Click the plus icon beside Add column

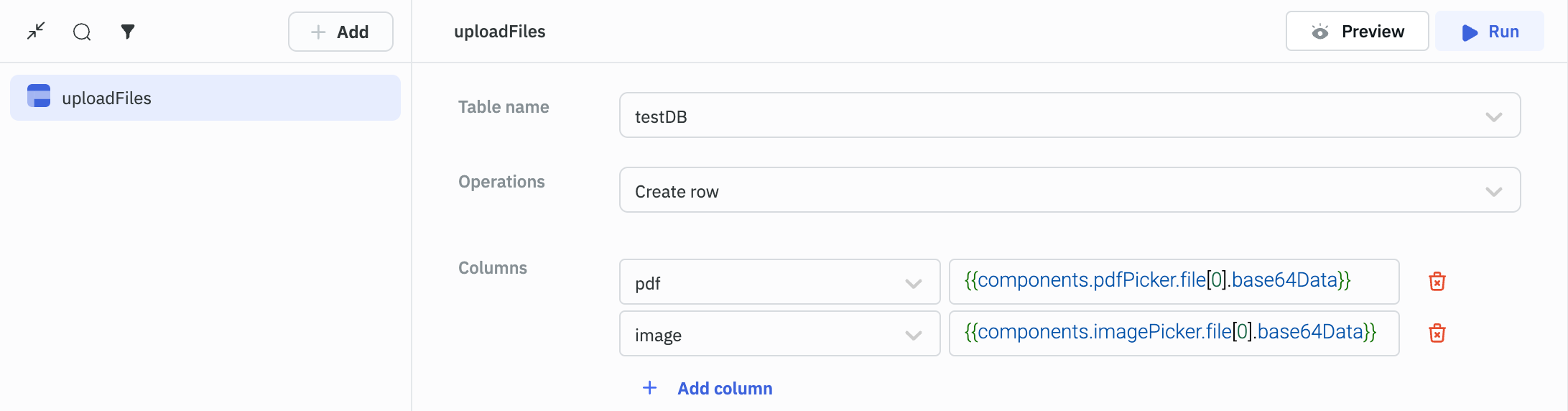[x=649, y=388]
